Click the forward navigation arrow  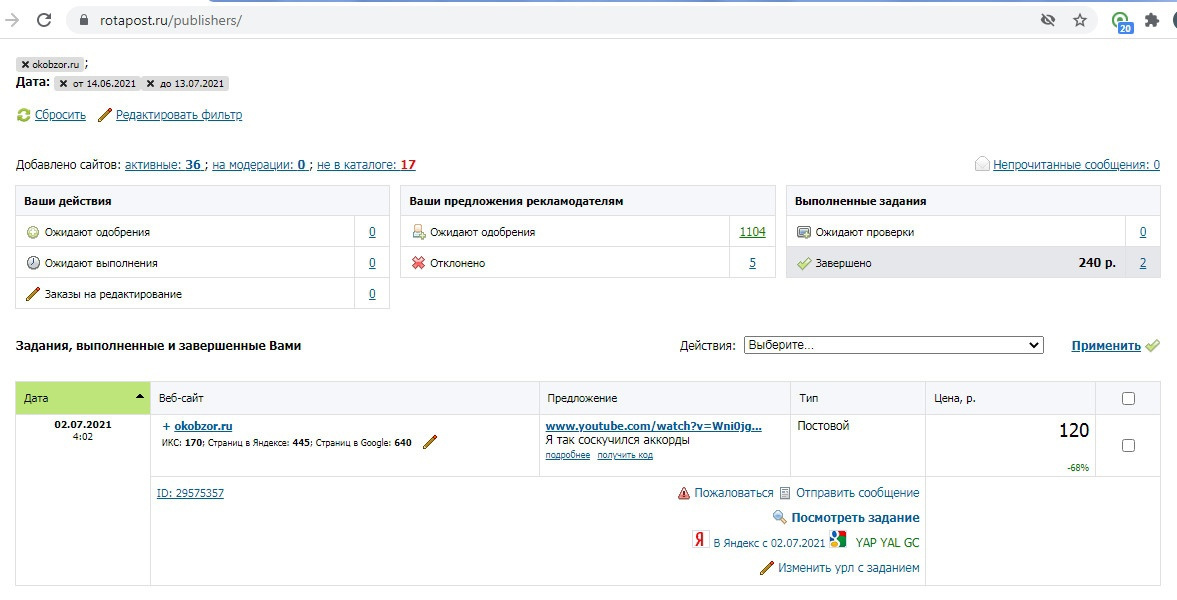tap(12, 20)
